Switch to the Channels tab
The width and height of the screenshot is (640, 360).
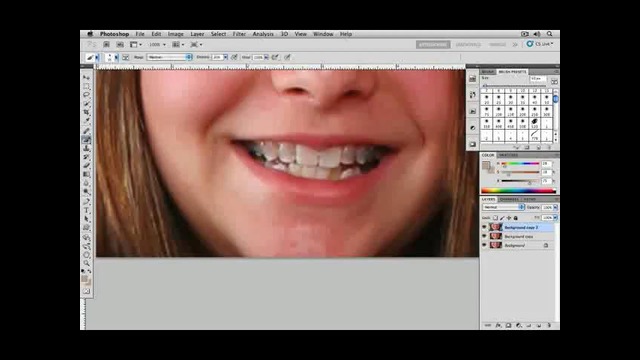(509, 199)
